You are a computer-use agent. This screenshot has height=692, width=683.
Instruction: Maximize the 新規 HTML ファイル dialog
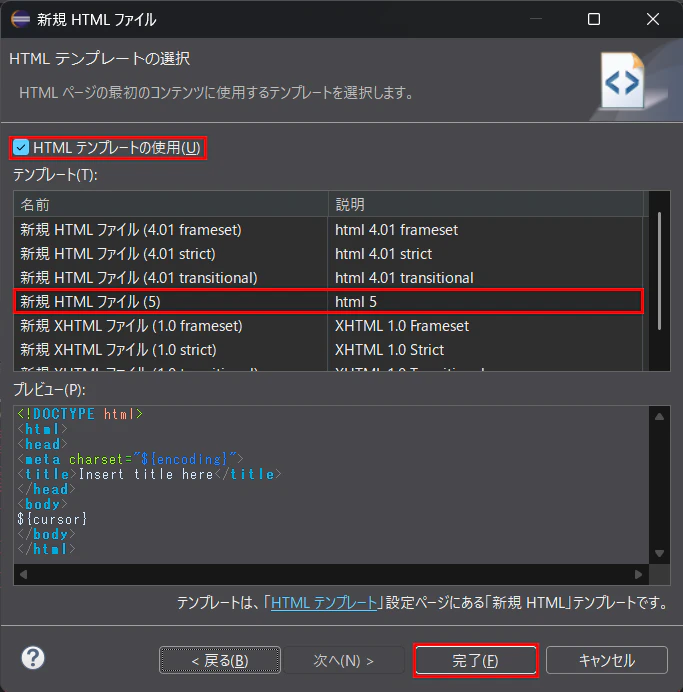pyautogui.click(x=594, y=19)
